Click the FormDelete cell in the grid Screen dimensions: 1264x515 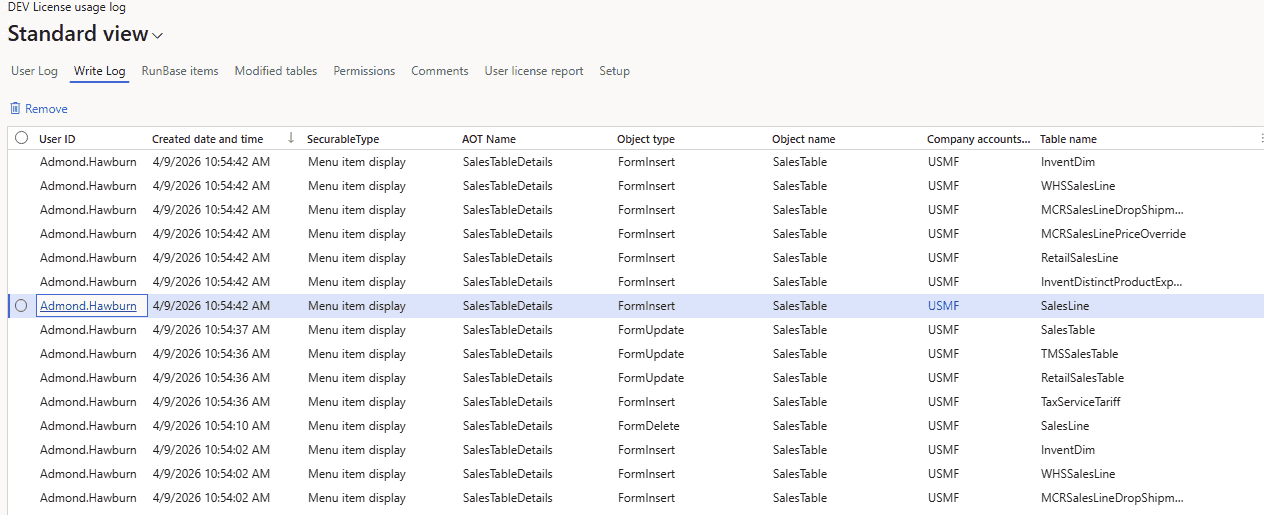point(648,426)
